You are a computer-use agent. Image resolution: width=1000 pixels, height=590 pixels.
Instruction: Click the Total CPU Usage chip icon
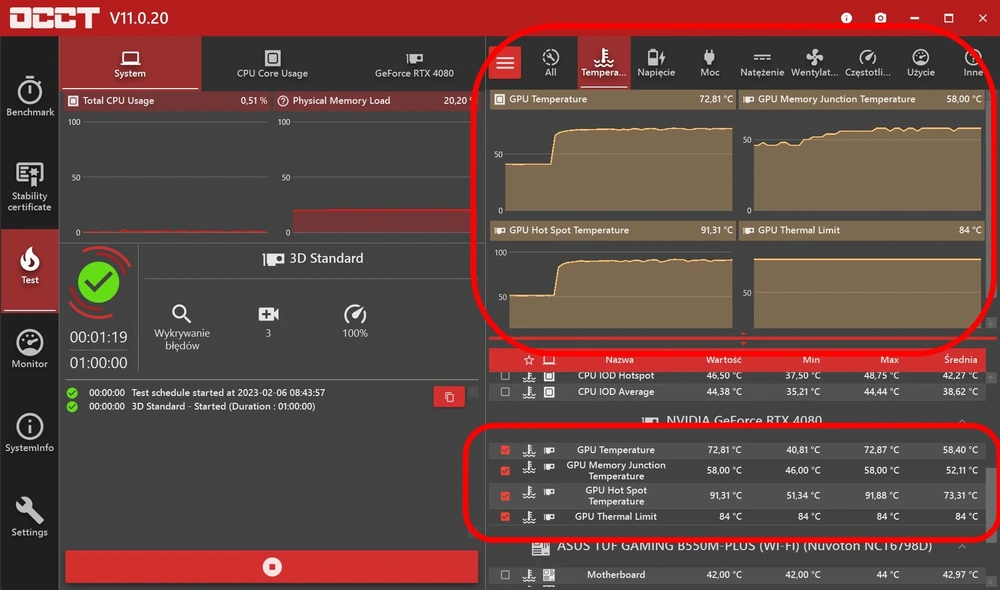point(73,101)
